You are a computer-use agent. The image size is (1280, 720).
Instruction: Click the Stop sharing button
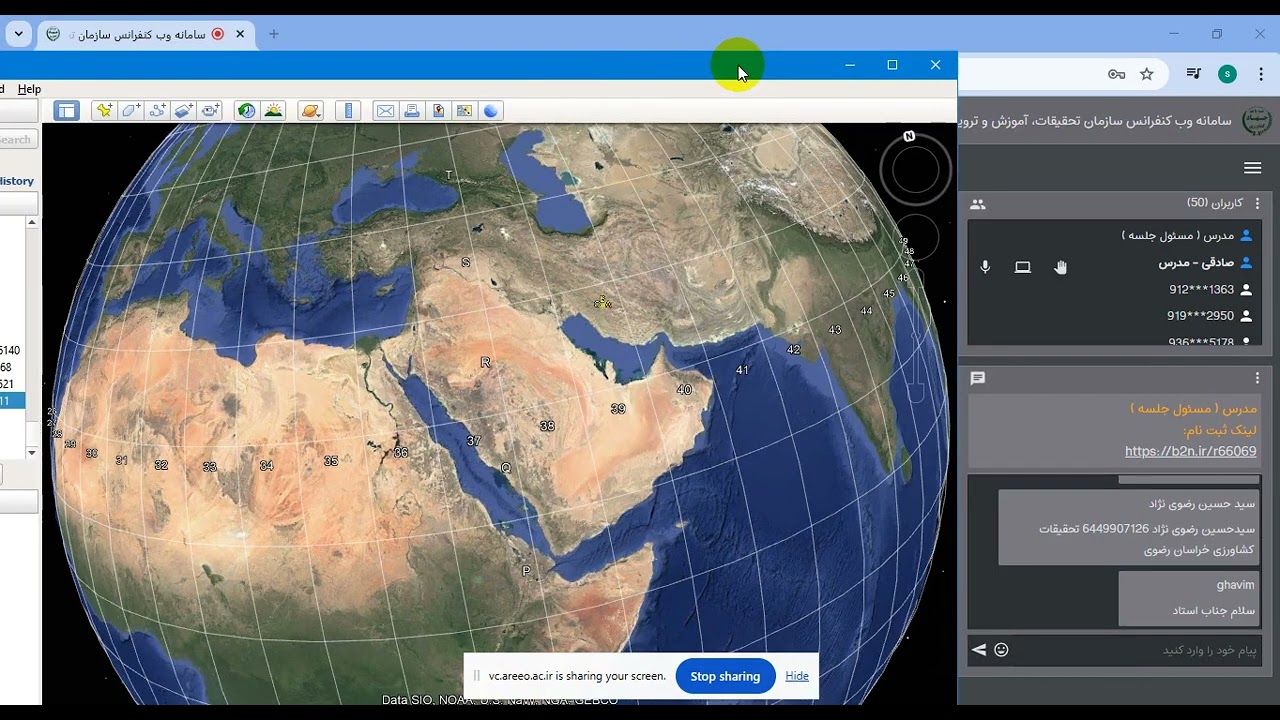click(725, 676)
